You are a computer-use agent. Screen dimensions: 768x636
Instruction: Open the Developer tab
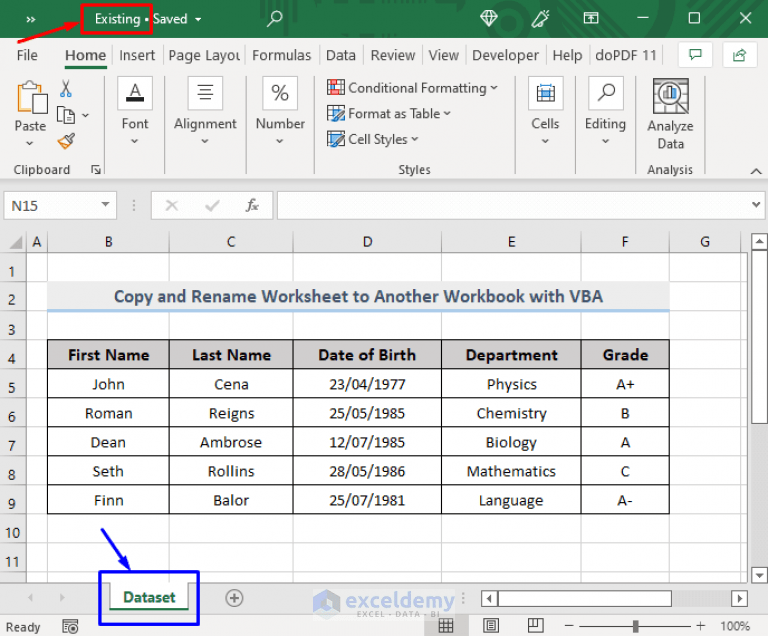505,55
